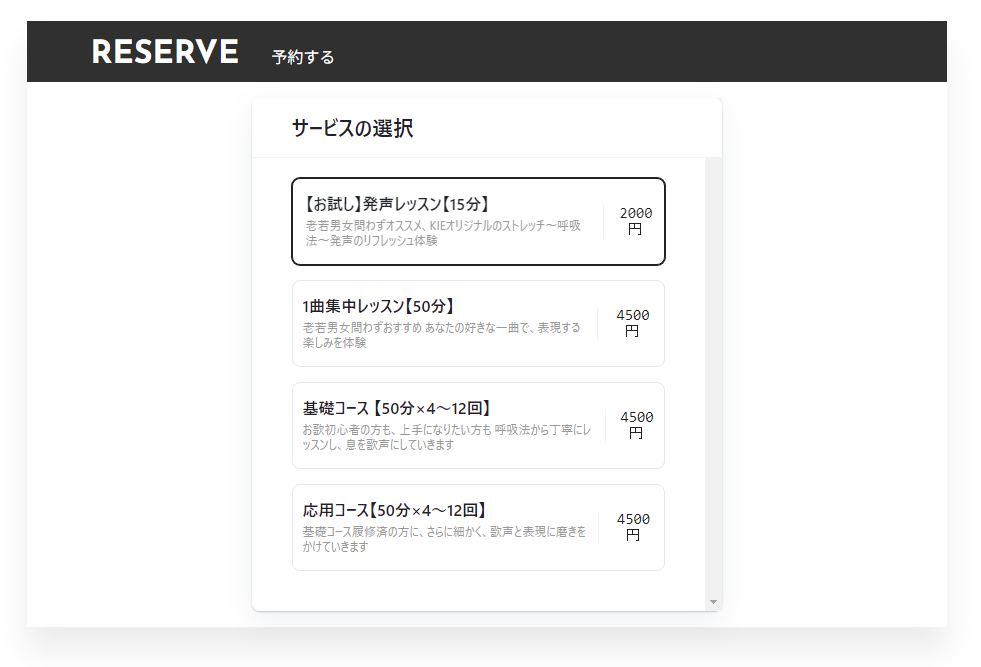Click the 4500円 price for 応用コース
The width and height of the screenshot is (981, 667).
click(632, 527)
